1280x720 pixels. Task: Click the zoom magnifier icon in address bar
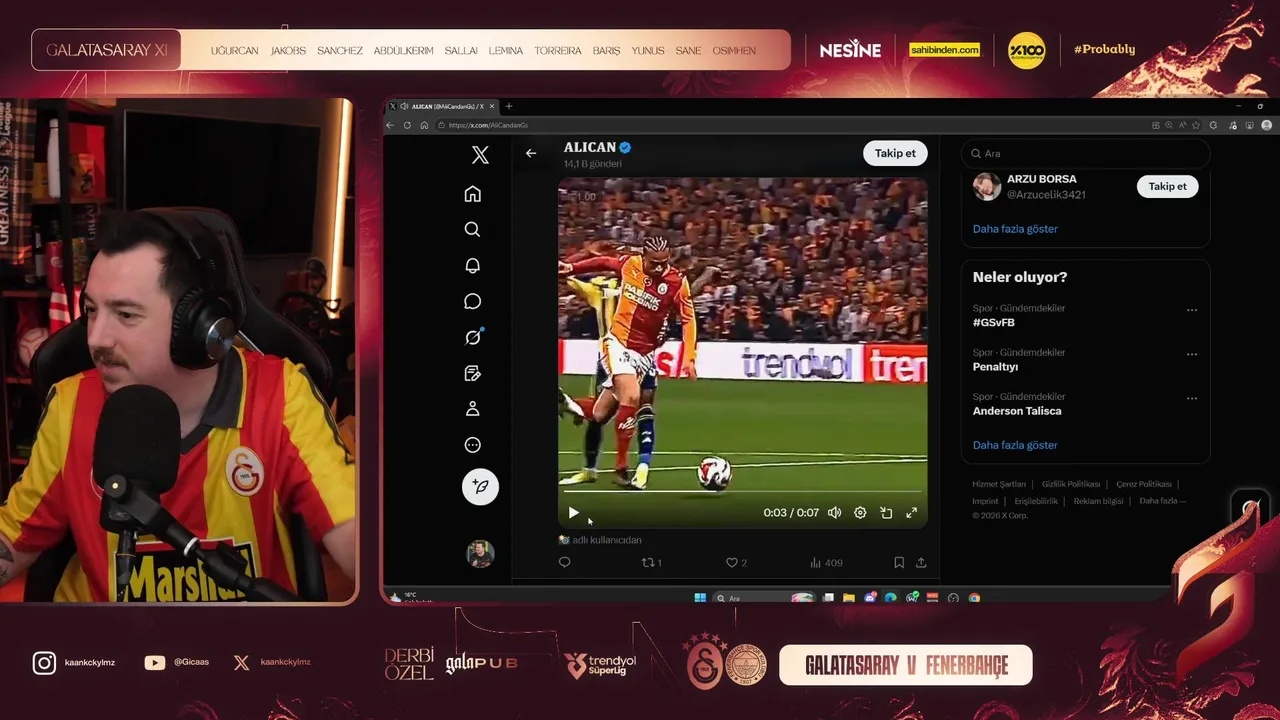click(1169, 125)
